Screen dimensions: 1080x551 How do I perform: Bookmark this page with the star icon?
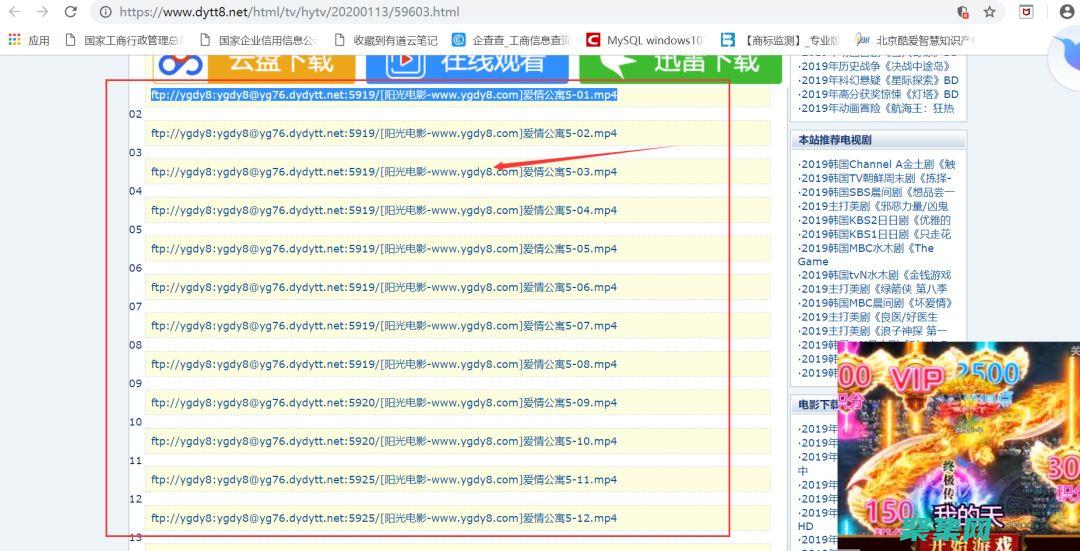[x=989, y=12]
